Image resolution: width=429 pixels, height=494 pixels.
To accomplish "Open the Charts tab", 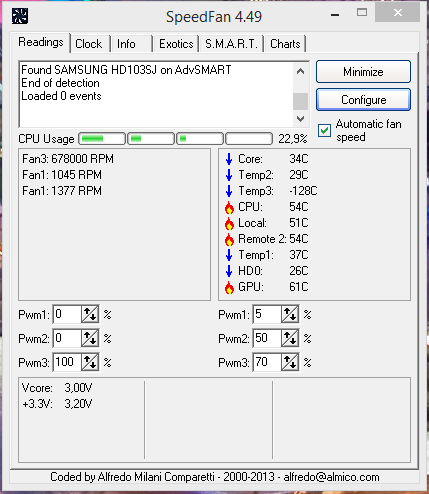I will [285, 44].
